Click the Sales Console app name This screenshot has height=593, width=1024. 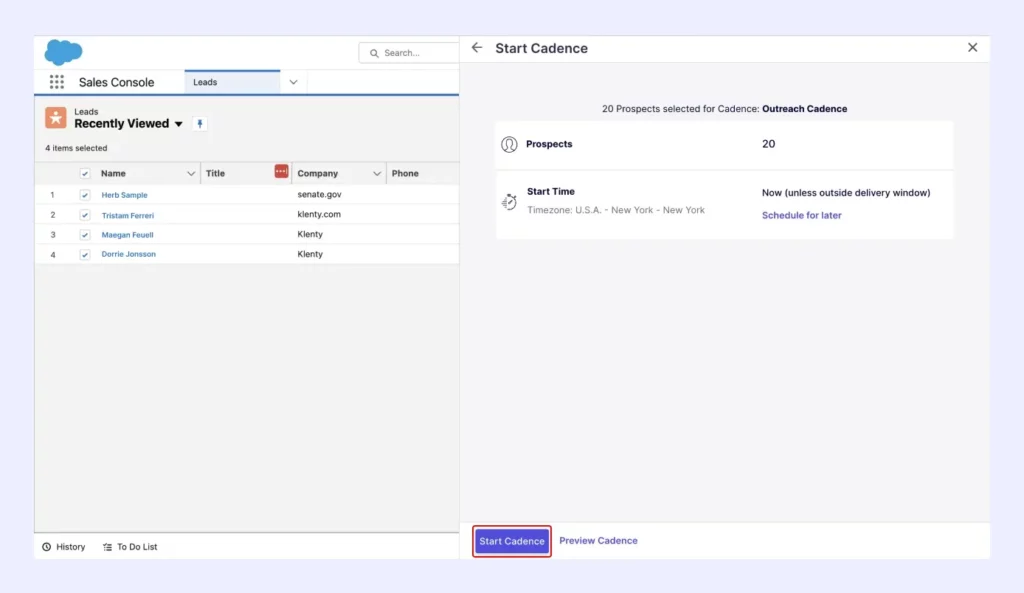click(116, 82)
